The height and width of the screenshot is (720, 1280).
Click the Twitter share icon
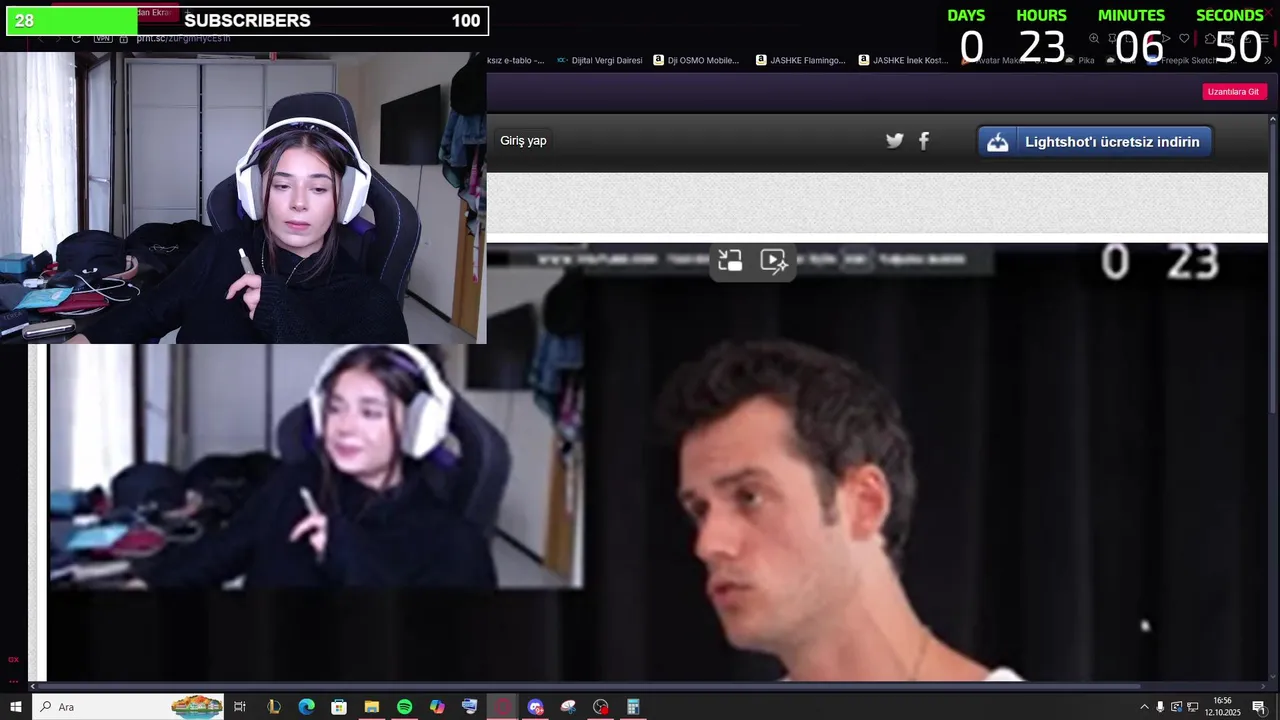[895, 141]
